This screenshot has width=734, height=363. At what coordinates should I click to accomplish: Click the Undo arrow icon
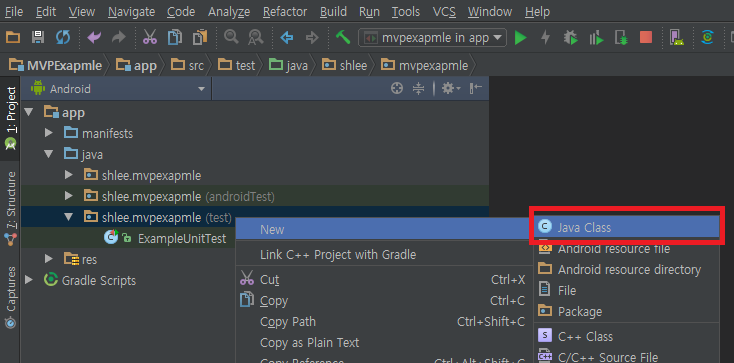(94, 37)
